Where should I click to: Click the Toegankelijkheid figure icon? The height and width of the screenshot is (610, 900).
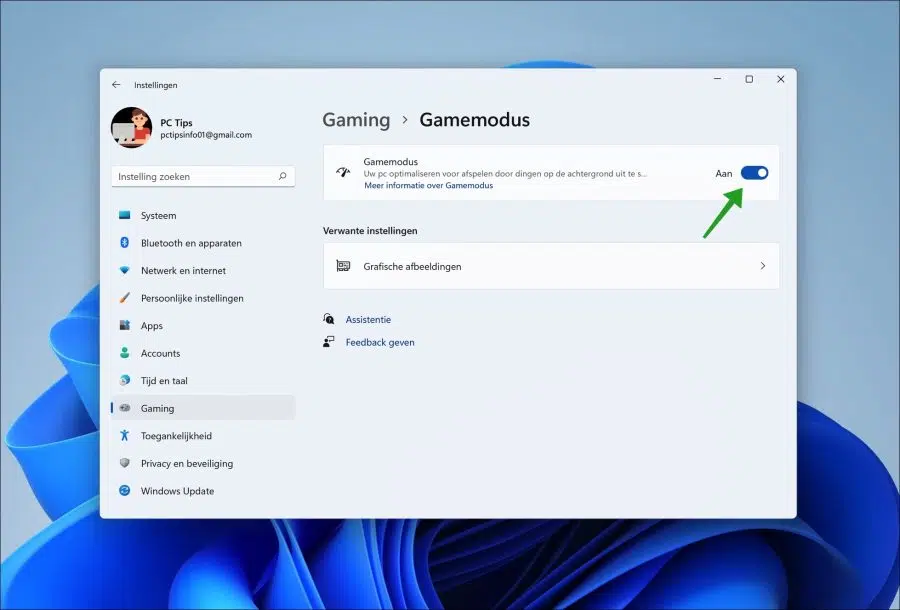coord(125,436)
